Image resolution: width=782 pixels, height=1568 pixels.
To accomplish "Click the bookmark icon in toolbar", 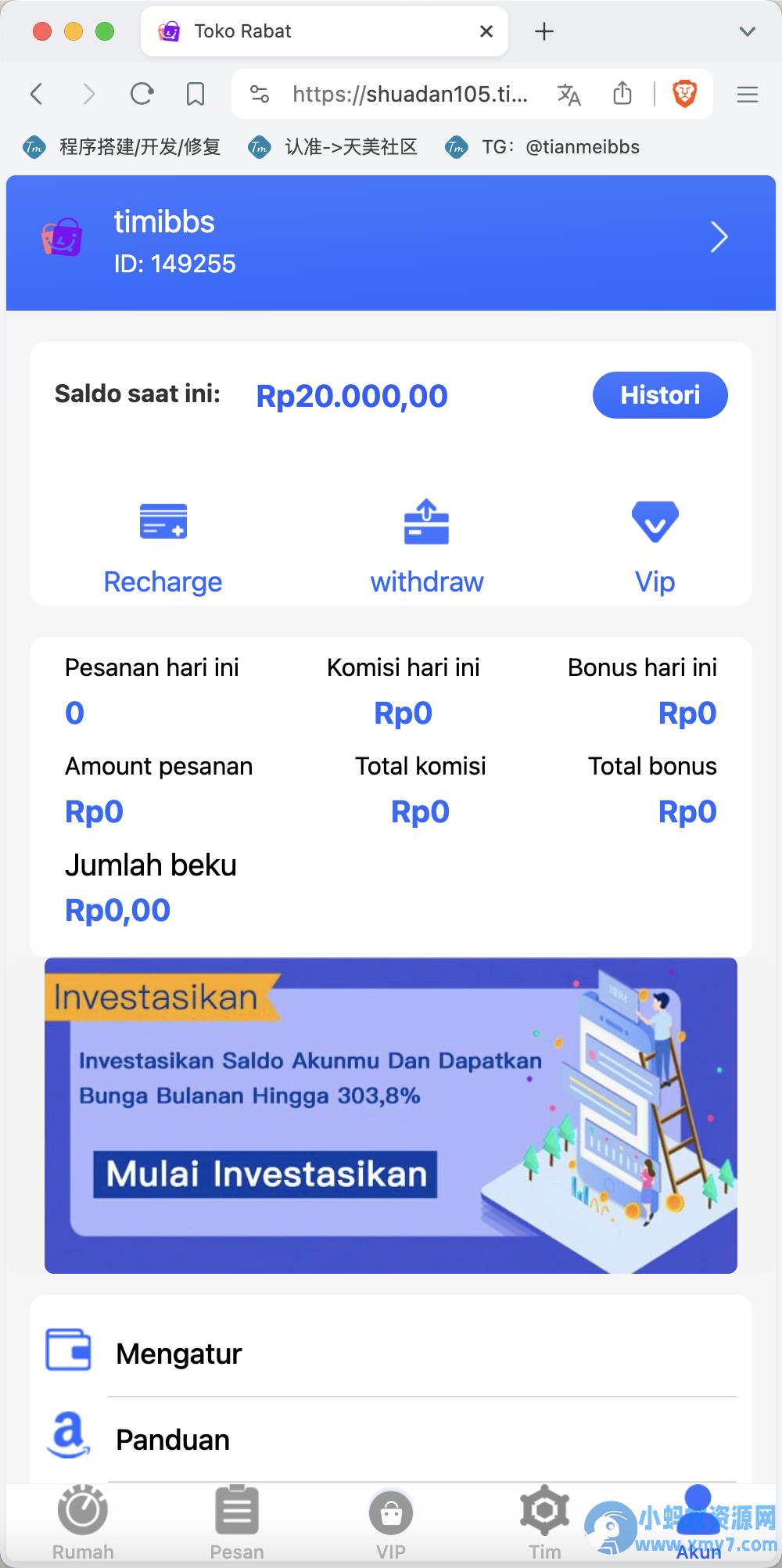I will pos(195,95).
